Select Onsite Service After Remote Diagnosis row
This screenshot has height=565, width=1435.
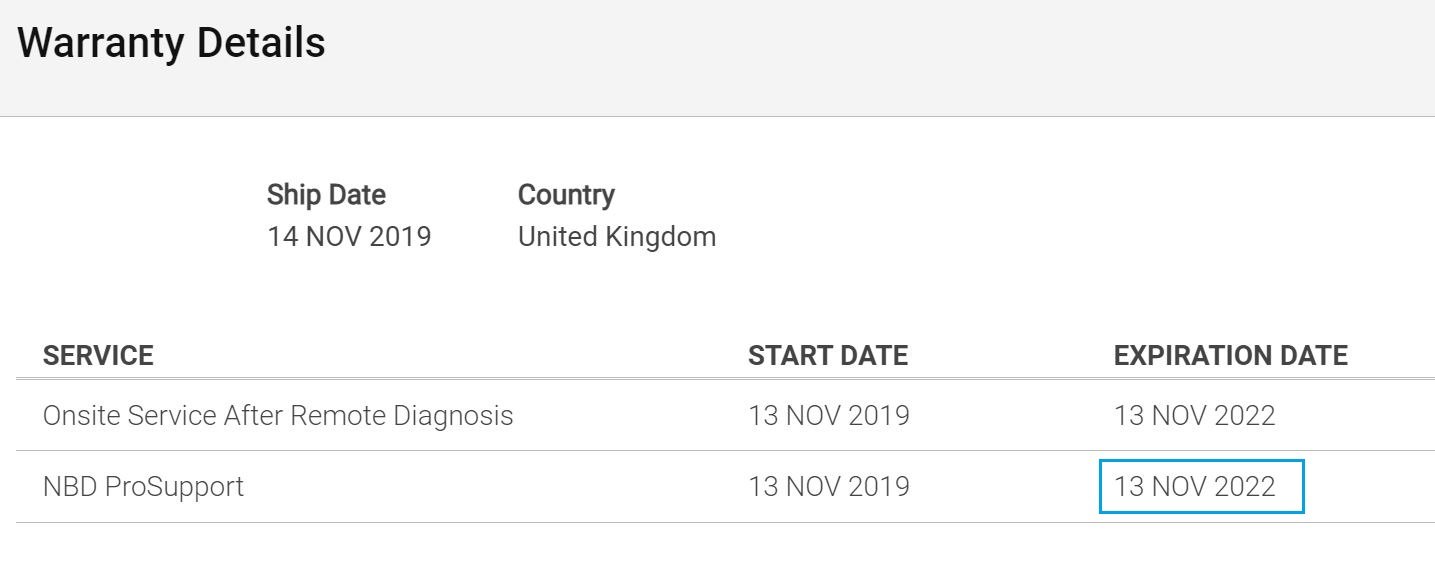click(x=725, y=415)
